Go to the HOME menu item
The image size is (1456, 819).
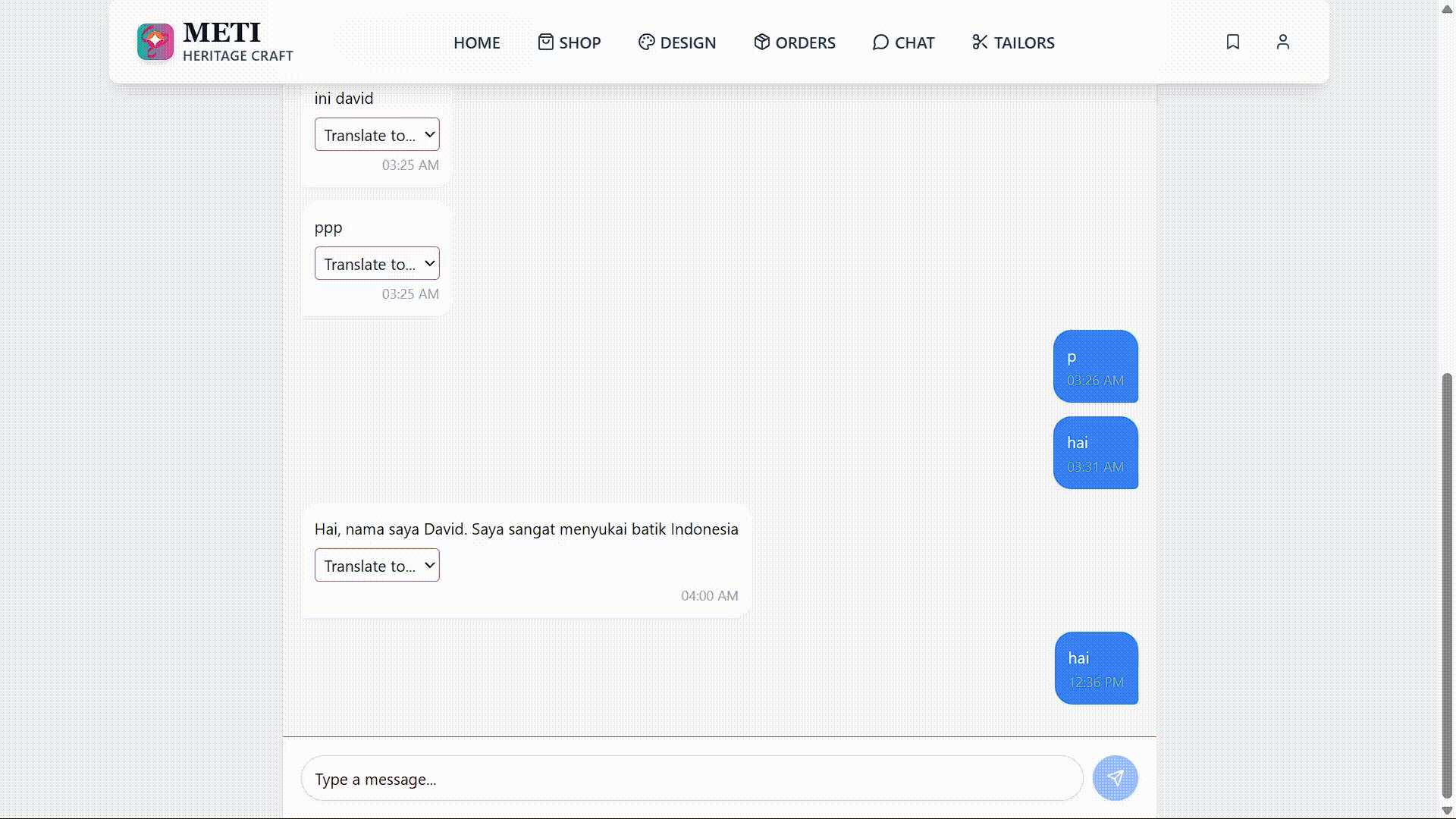click(x=476, y=42)
